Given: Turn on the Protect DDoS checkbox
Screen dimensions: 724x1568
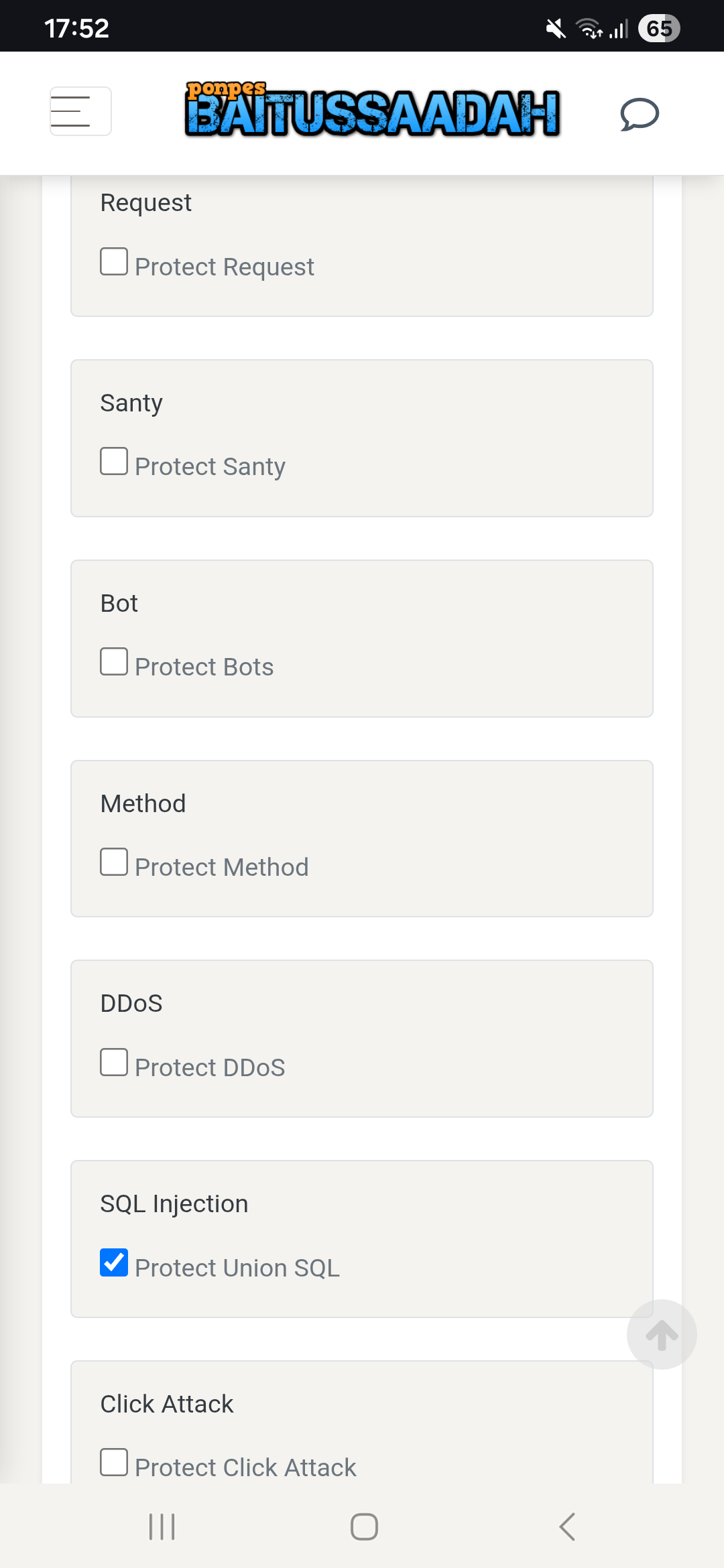Looking at the screenshot, I should (114, 1062).
